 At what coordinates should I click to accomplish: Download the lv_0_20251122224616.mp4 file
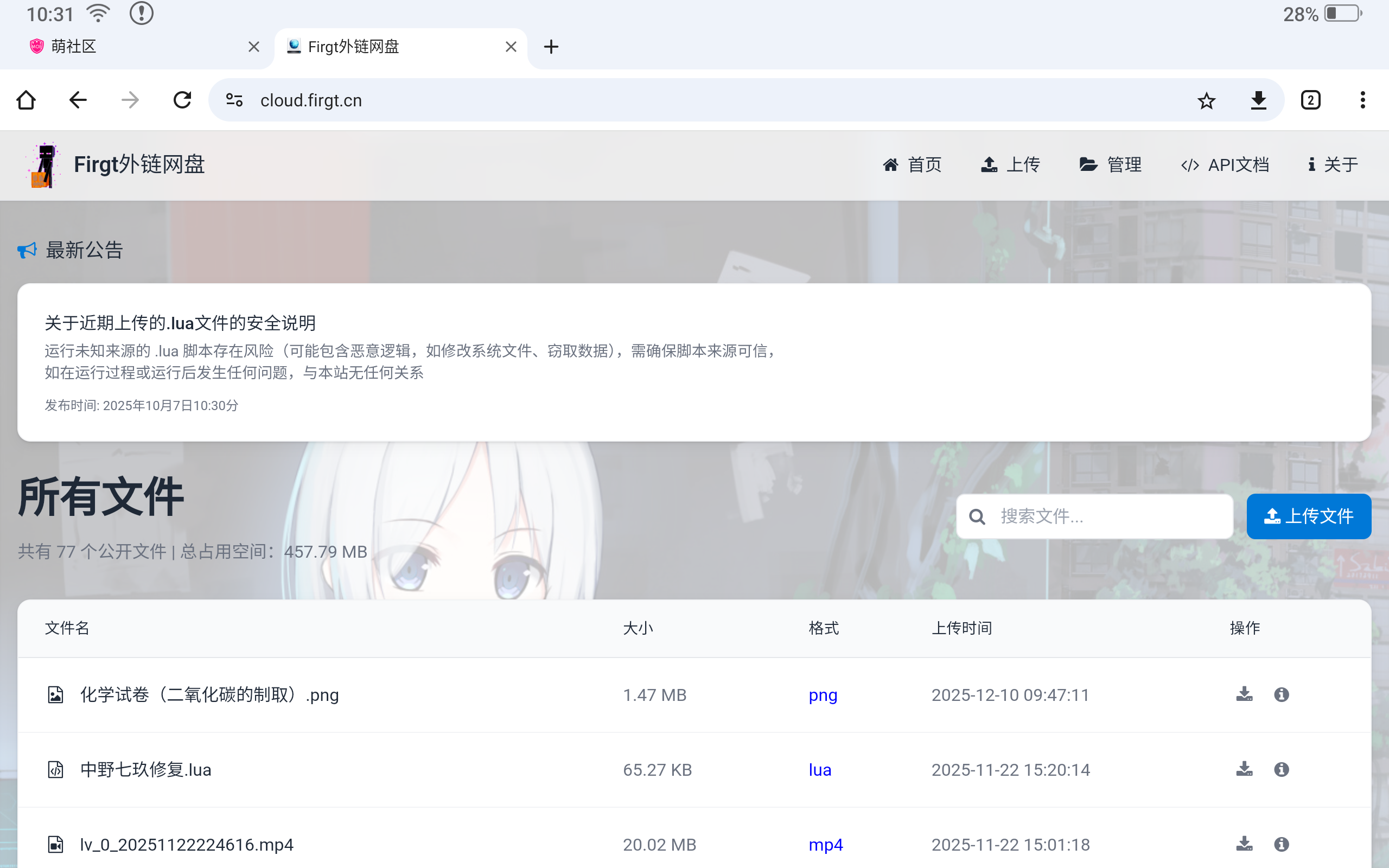tap(1244, 844)
